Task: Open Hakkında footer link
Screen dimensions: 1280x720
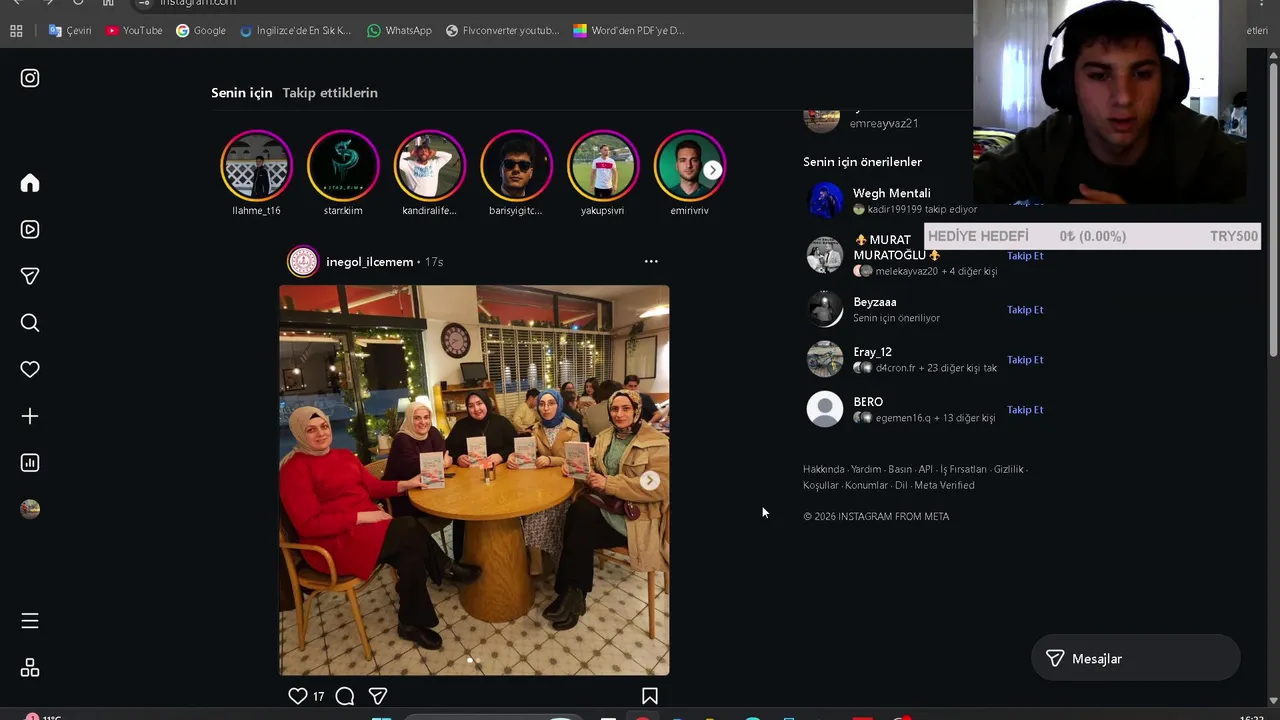Action: 824,469
